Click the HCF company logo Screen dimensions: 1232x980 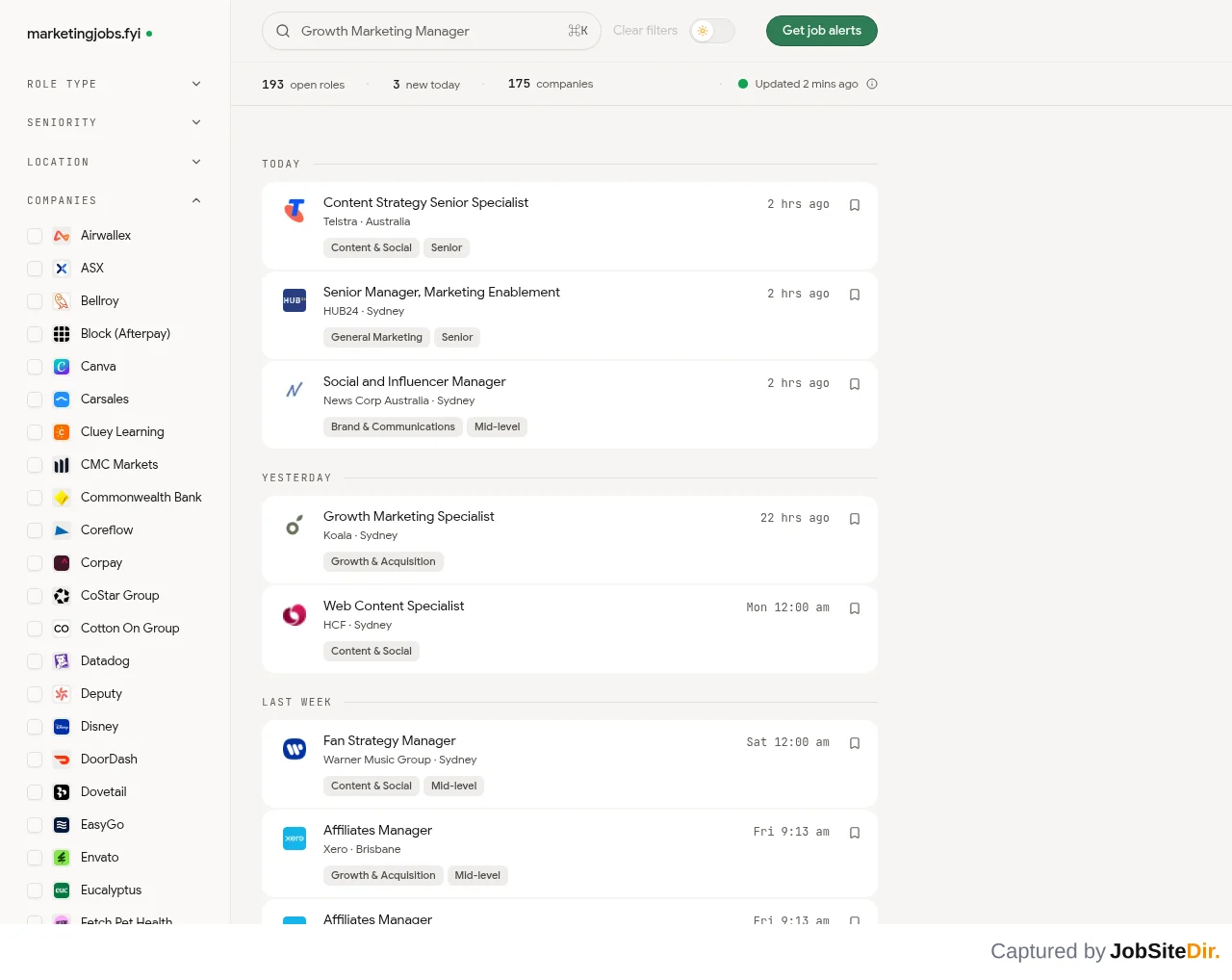point(295,614)
